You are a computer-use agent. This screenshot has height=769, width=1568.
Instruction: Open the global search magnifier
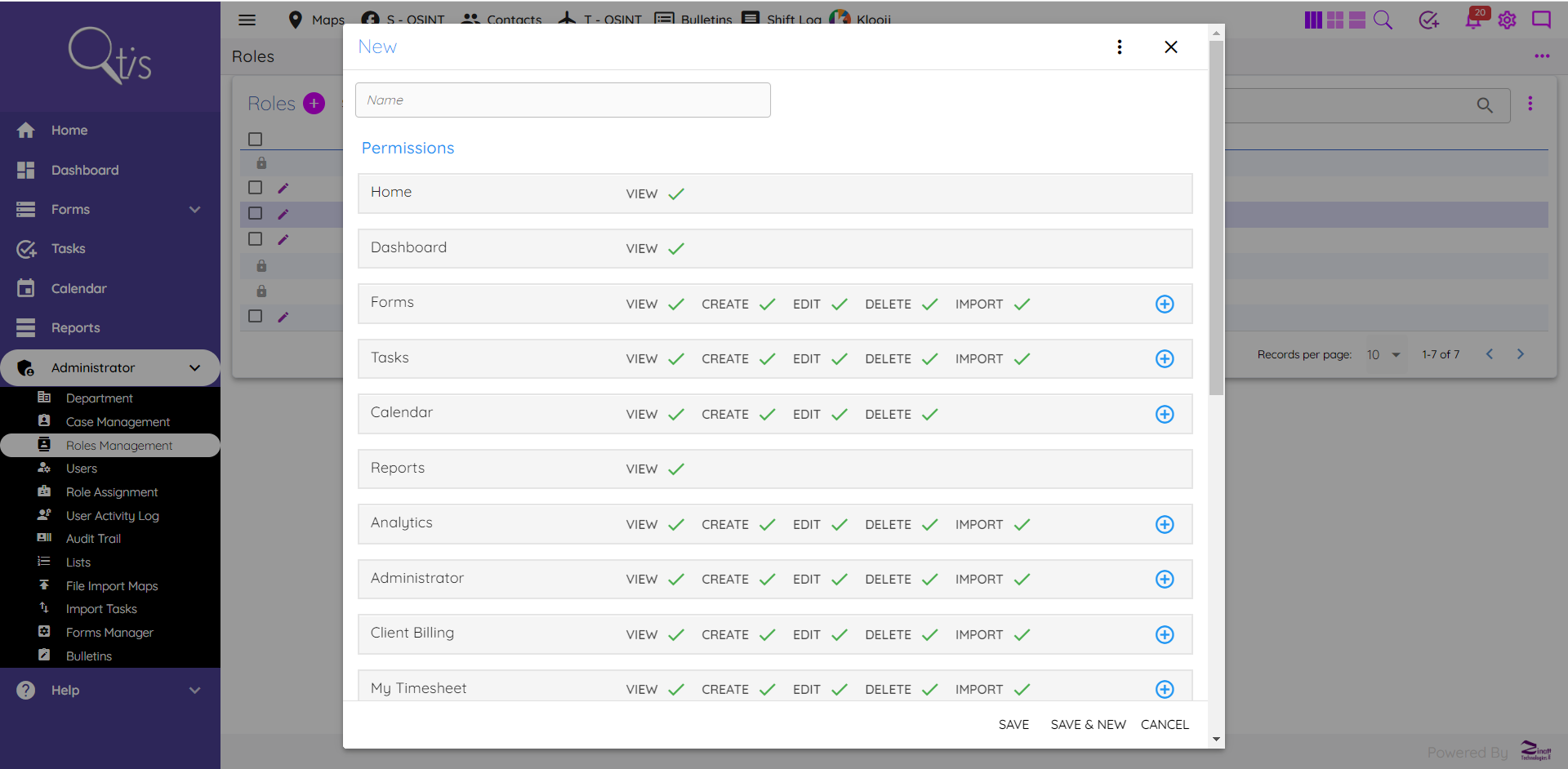(x=1383, y=20)
